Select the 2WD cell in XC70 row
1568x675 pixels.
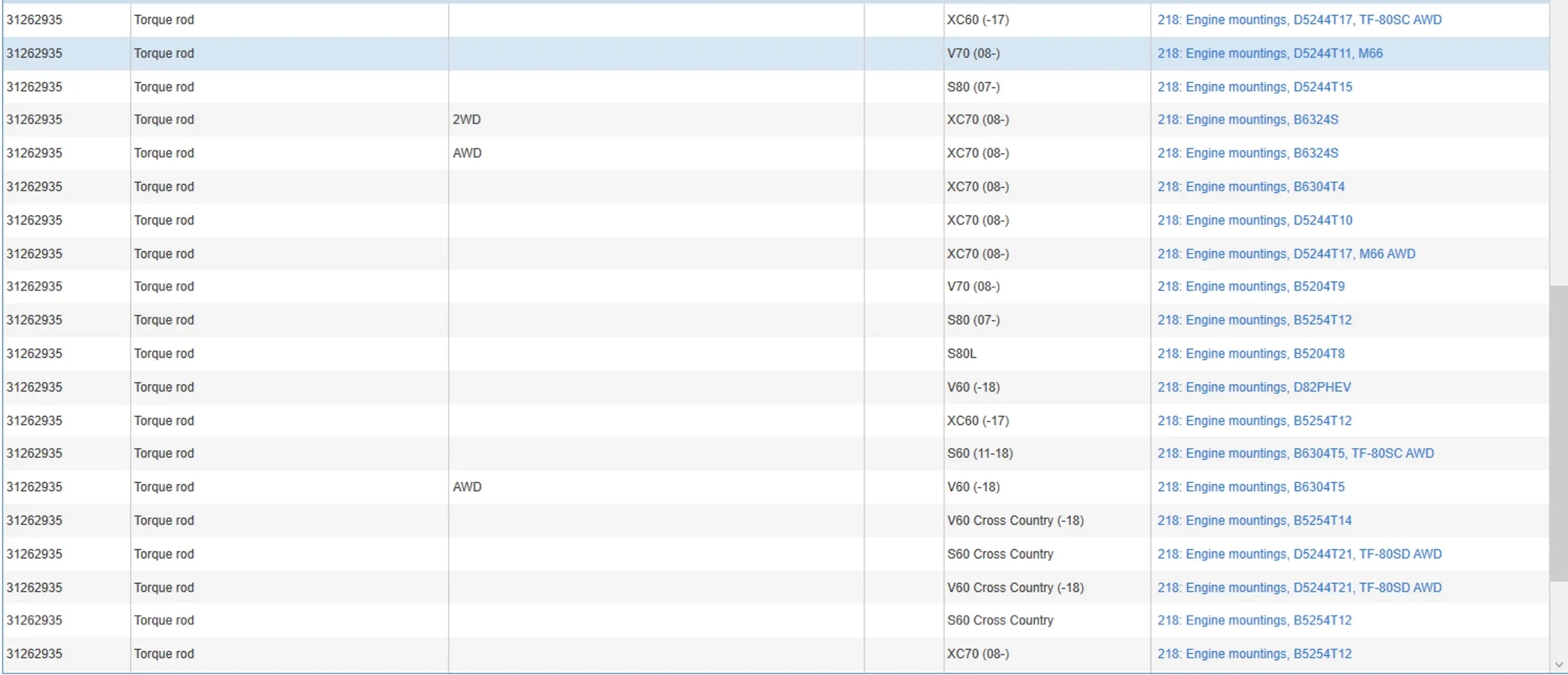tap(467, 120)
